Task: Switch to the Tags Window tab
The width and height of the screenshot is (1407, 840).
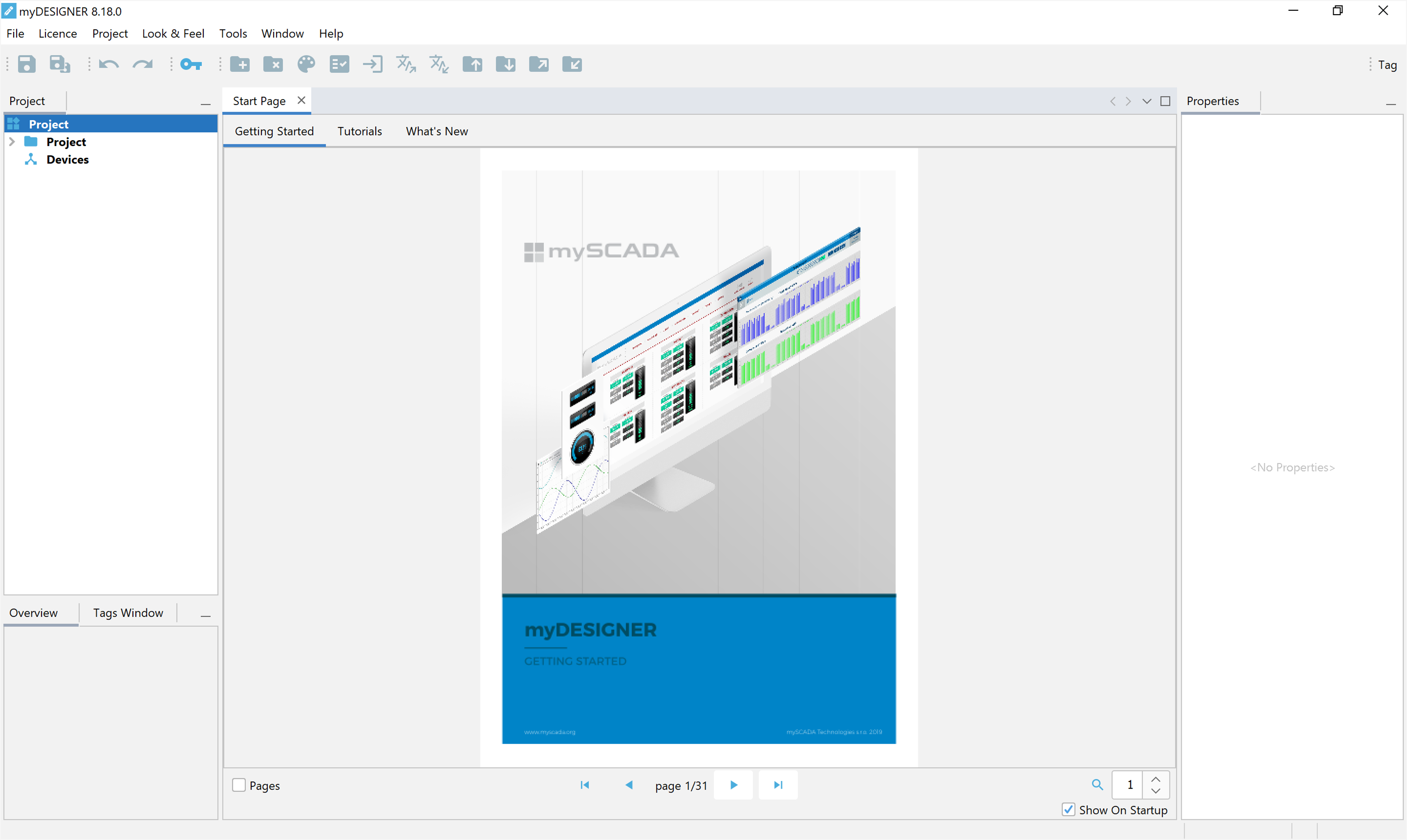Action: pyautogui.click(x=128, y=613)
